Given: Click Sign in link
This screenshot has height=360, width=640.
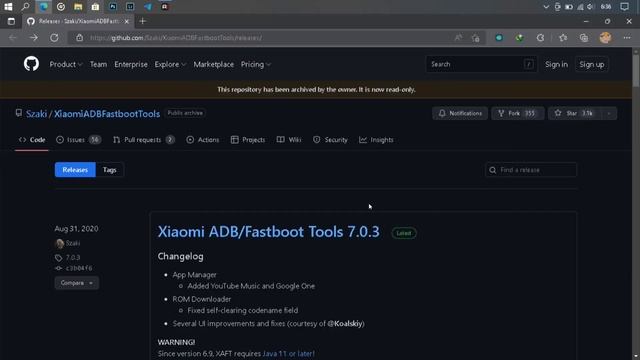Looking at the screenshot, I should pyautogui.click(x=556, y=64).
